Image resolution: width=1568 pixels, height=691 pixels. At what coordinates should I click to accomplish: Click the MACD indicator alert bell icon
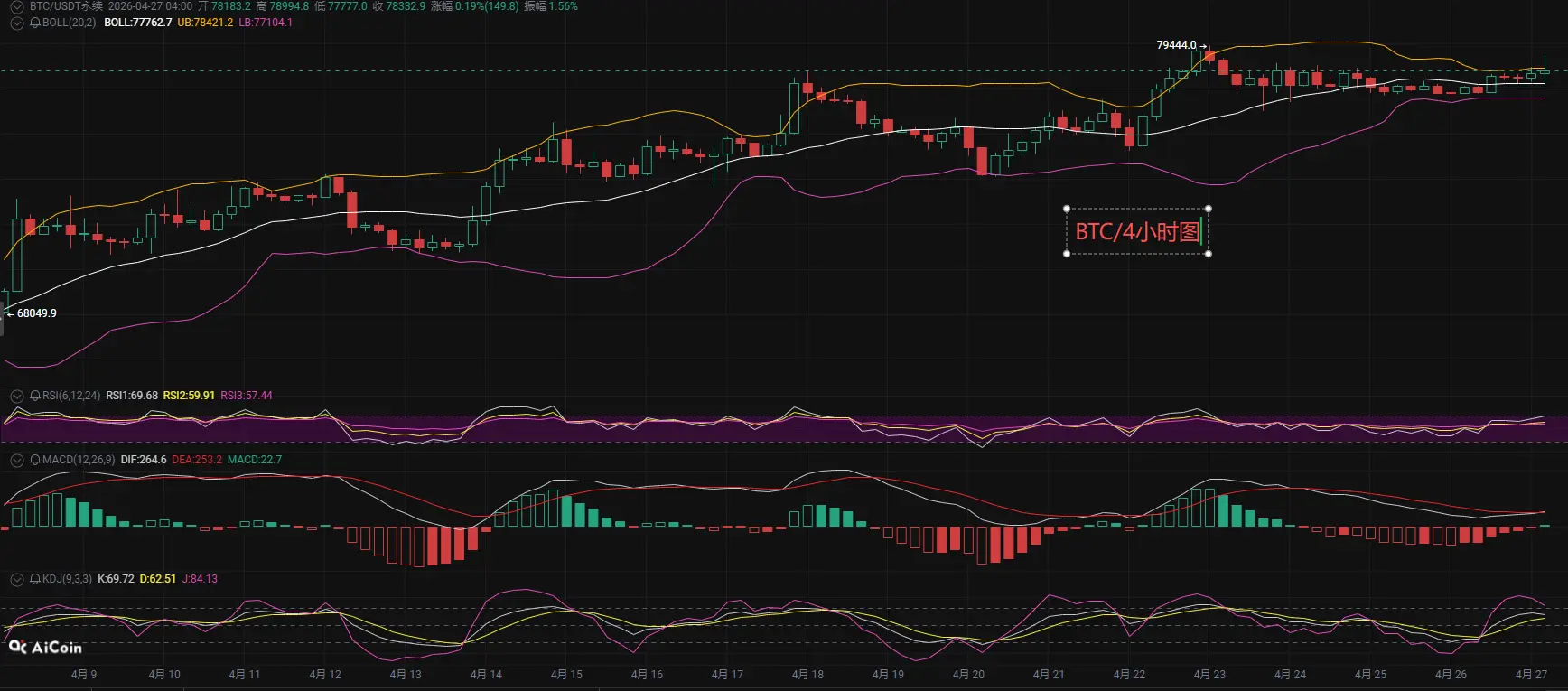coord(35,460)
